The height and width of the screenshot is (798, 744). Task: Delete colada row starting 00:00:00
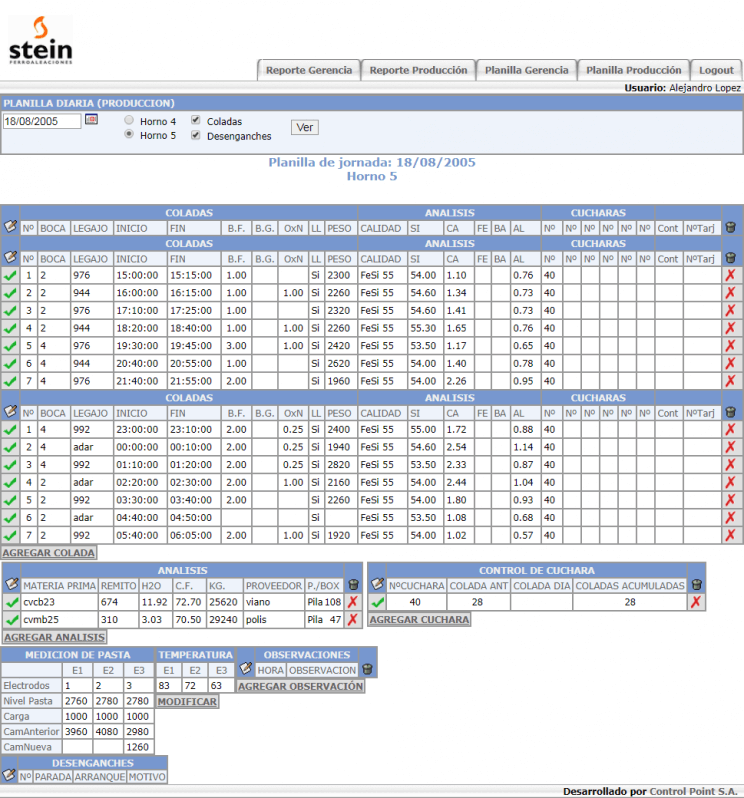point(730,447)
